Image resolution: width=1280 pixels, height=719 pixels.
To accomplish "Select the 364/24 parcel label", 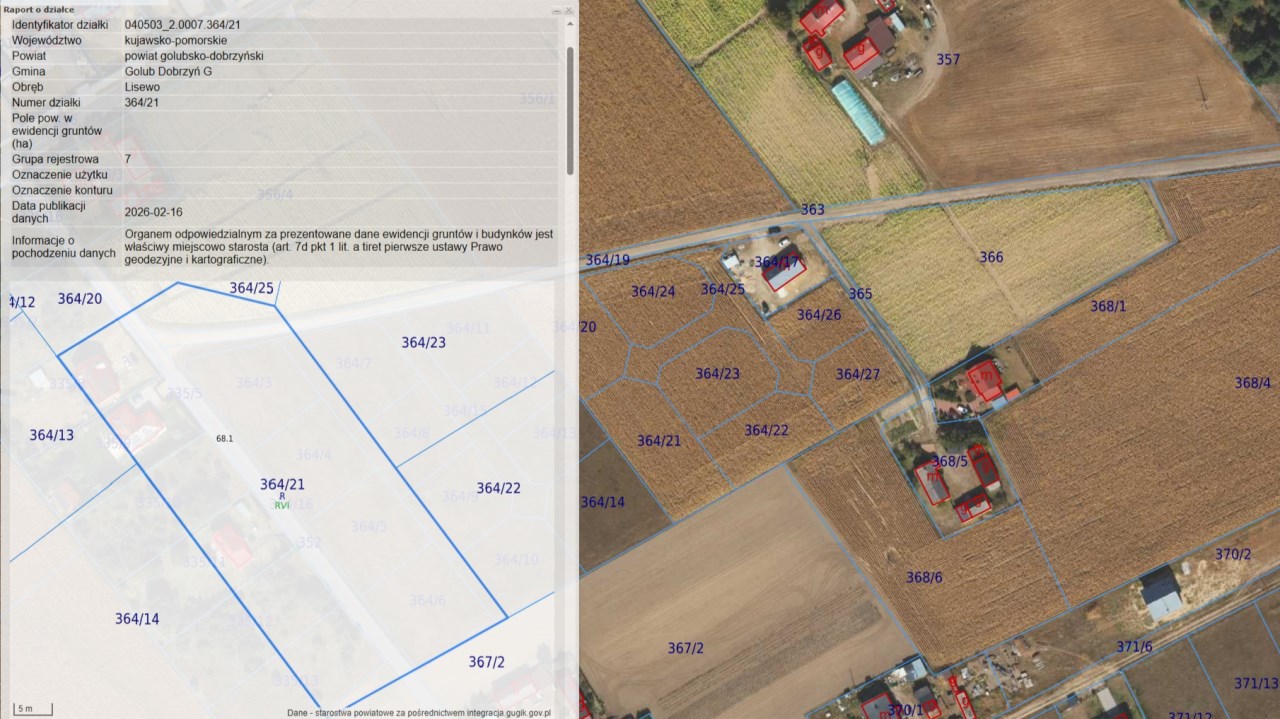I will pos(653,292).
